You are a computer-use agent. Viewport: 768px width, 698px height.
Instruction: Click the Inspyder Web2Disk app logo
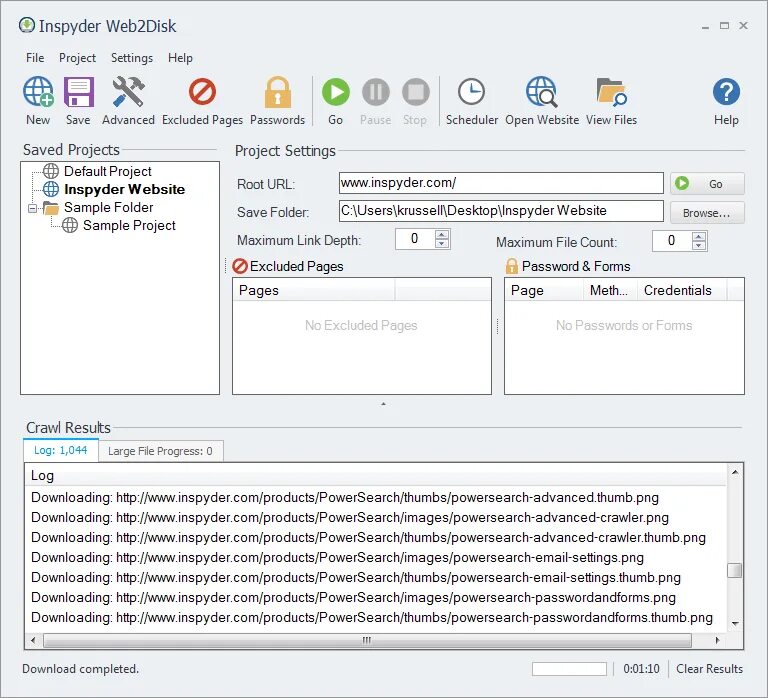click(27, 25)
